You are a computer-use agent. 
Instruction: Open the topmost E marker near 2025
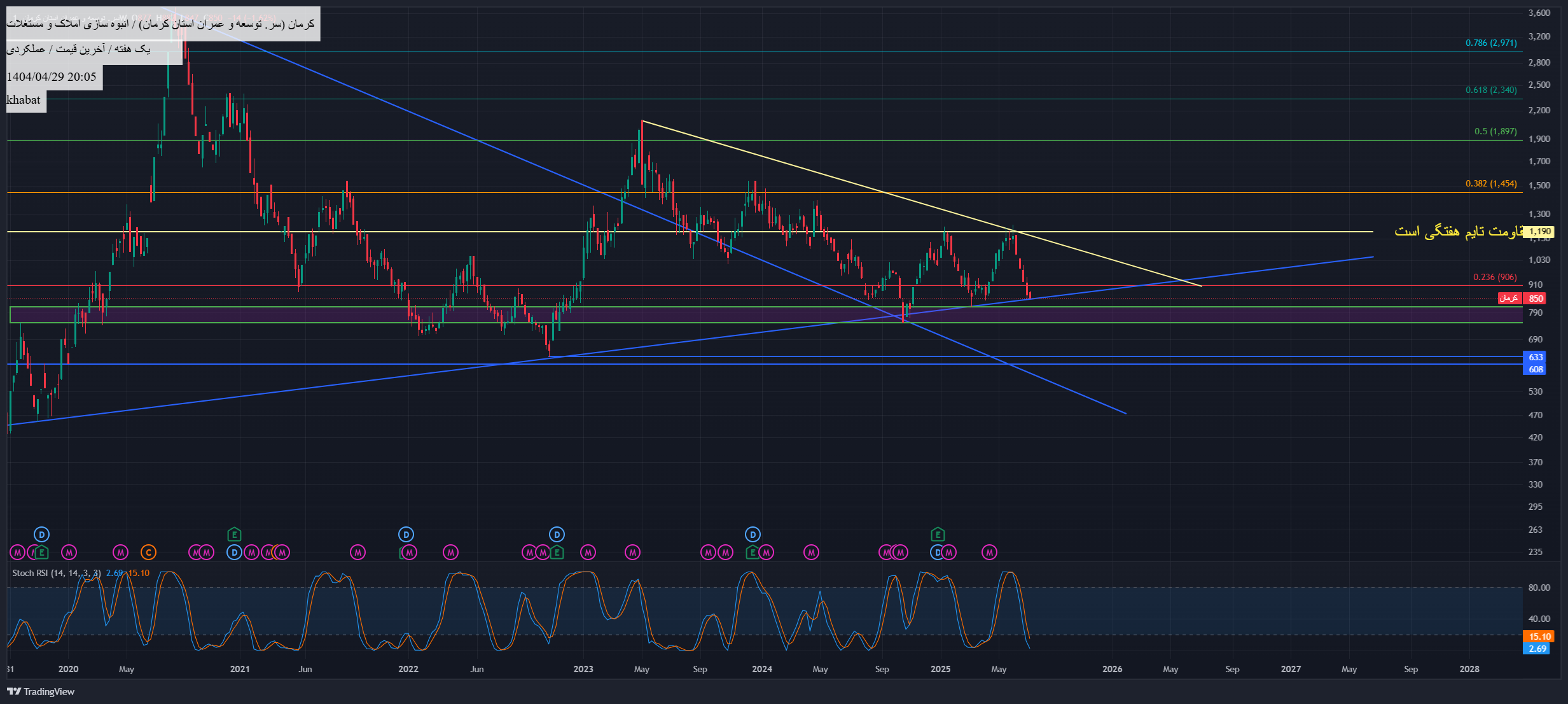(x=938, y=534)
